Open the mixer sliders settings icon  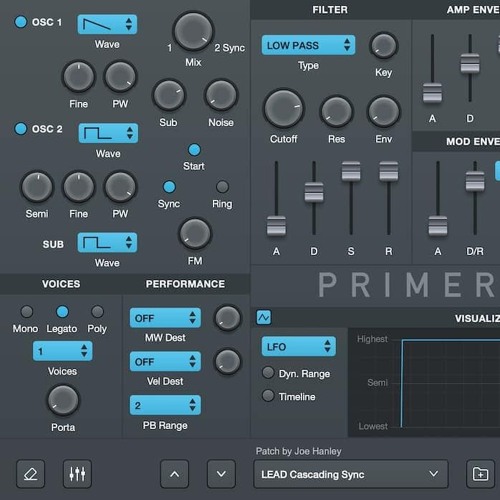coord(77,474)
